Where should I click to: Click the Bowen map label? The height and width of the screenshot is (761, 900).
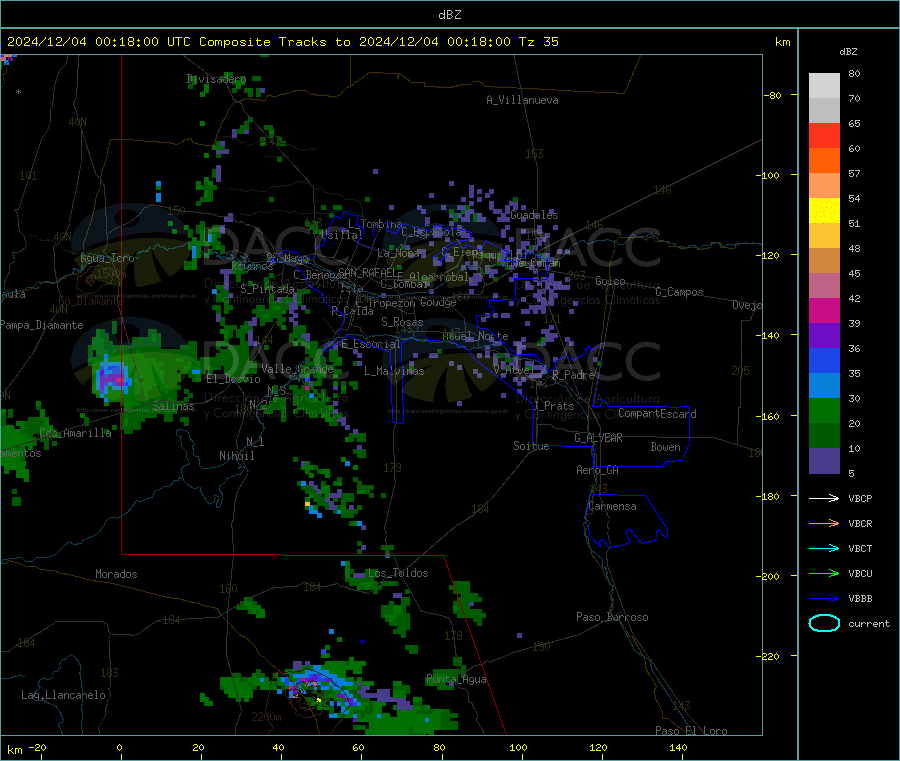pos(665,447)
